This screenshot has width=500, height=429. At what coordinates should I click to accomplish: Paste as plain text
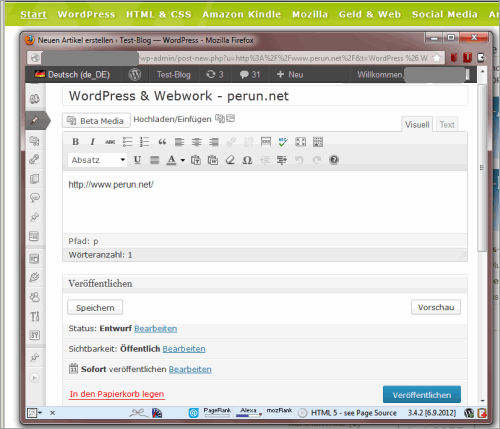(196, 160)
